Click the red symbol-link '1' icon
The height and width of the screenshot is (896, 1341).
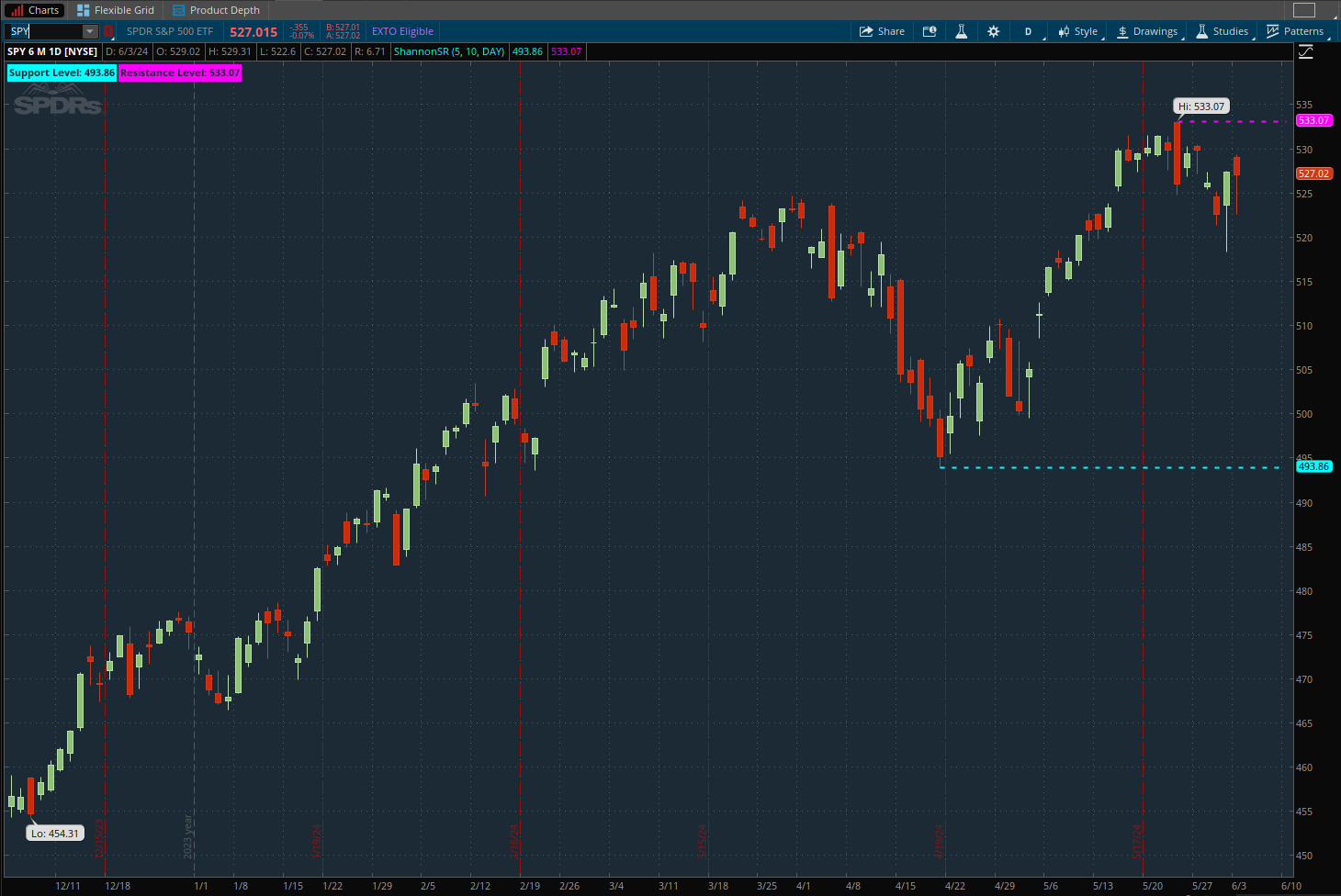click(x=107, y=30)
